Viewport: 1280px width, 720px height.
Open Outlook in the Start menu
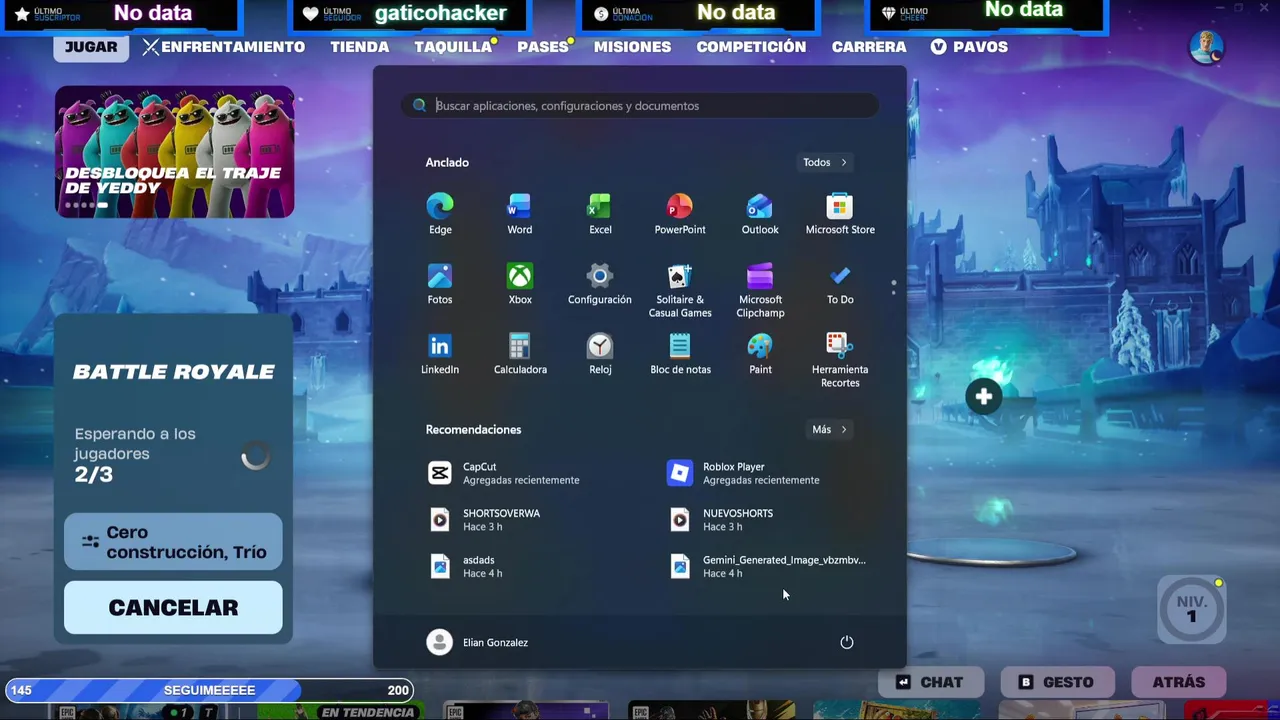pyautogui.click(x=760, y=215)
